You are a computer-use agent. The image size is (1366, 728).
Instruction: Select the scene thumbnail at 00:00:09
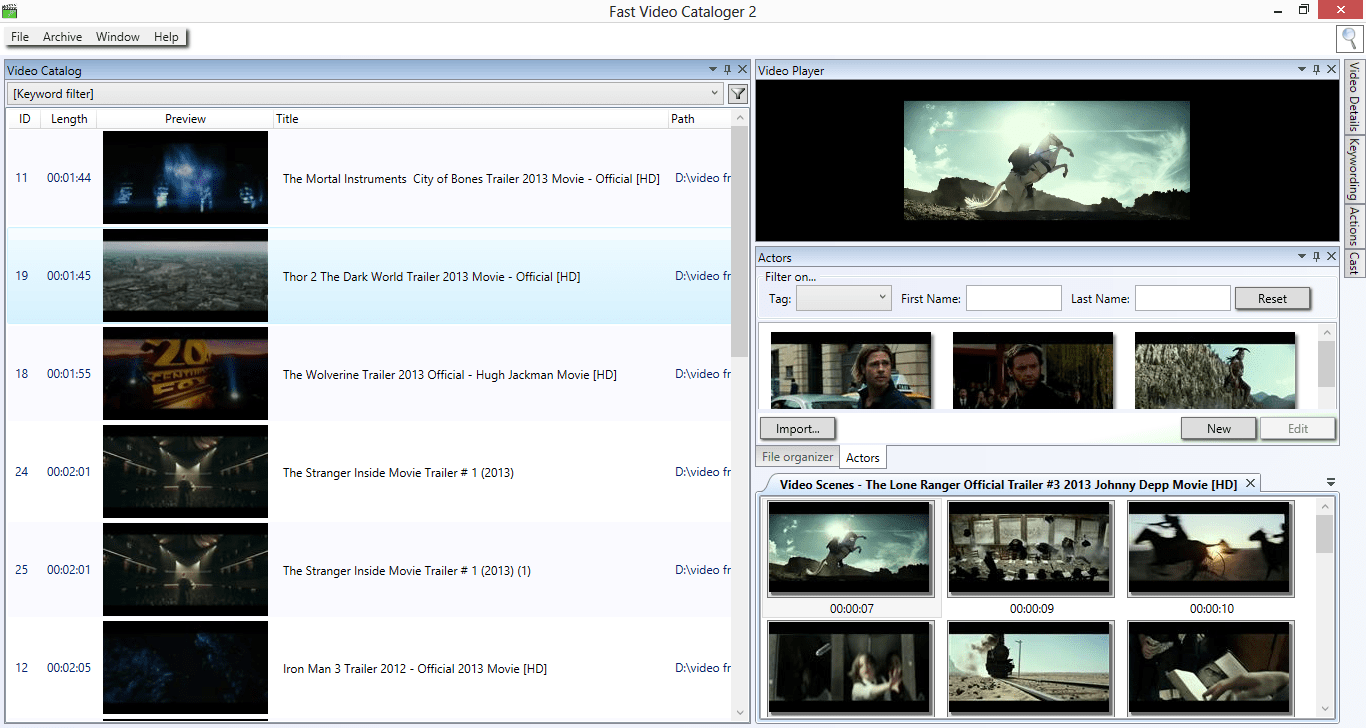pos(1031,548)
